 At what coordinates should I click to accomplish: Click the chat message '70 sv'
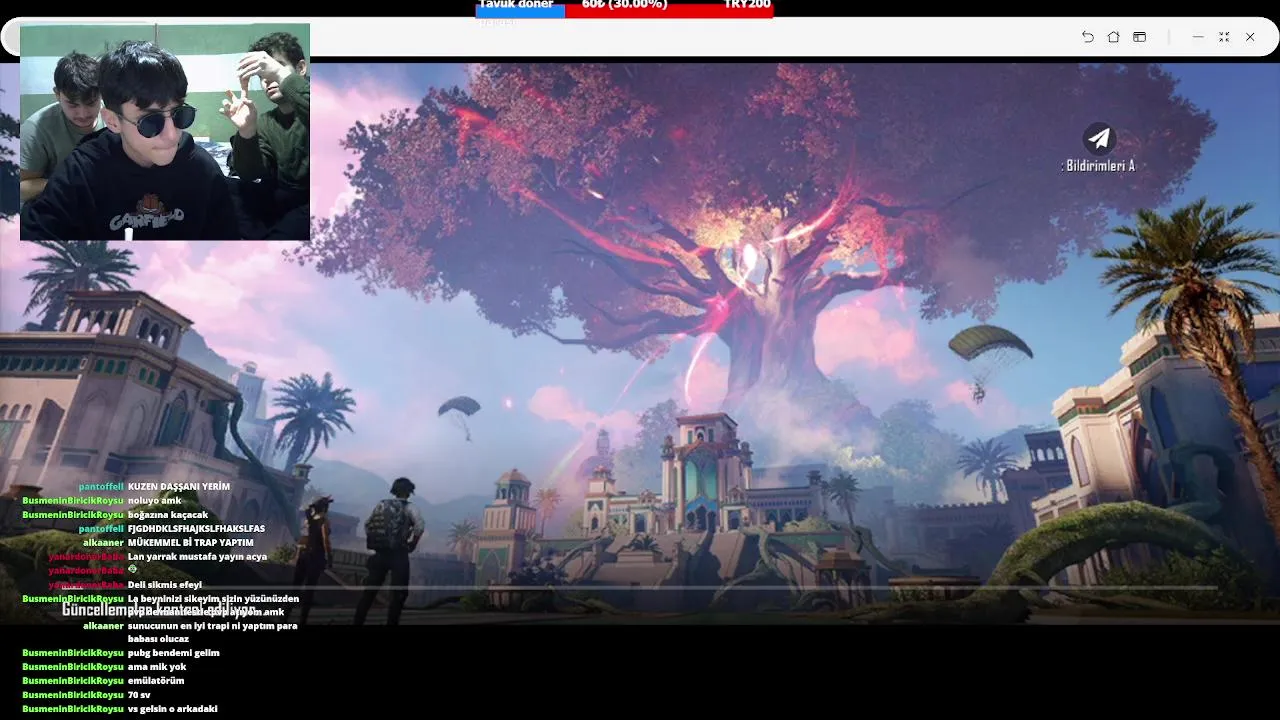(139, 695)
